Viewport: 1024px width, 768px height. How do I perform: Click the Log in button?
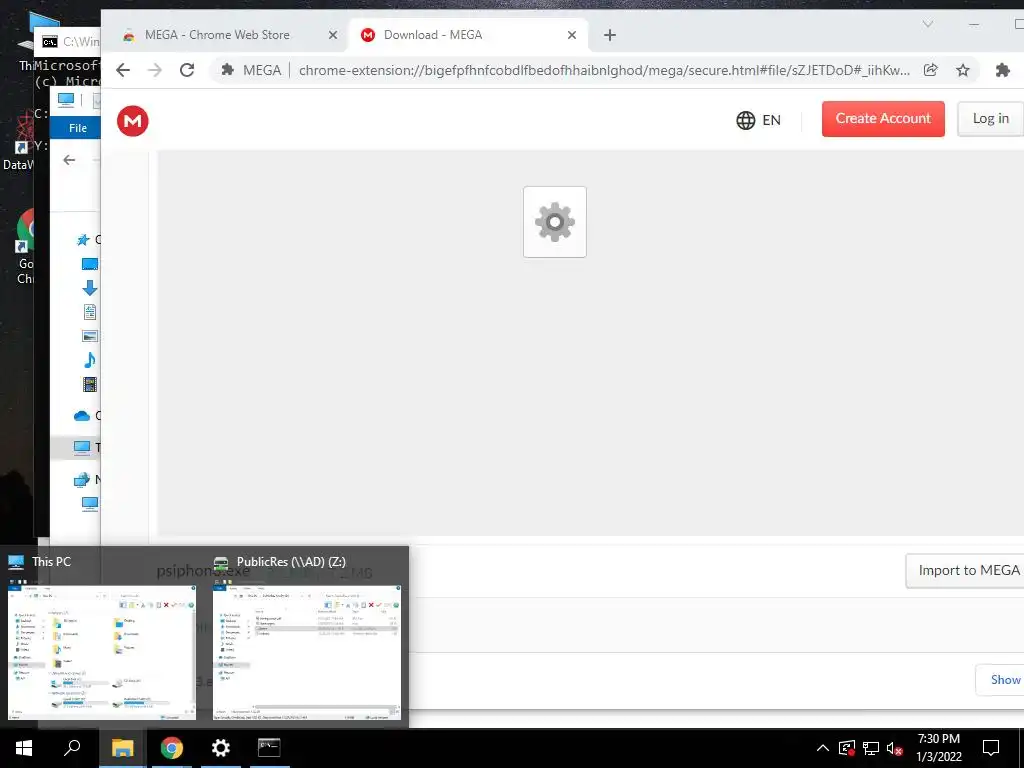coord(990,119)
